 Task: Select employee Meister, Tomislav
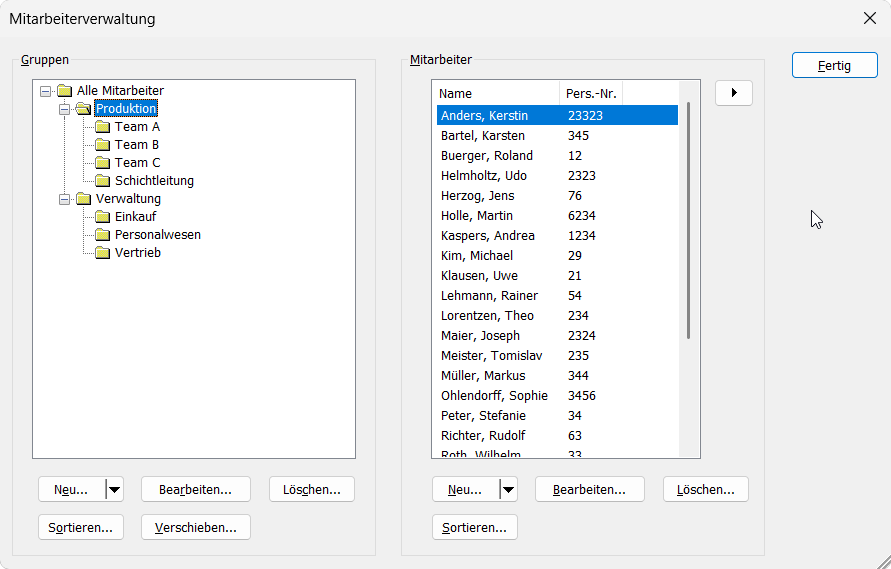557,355
